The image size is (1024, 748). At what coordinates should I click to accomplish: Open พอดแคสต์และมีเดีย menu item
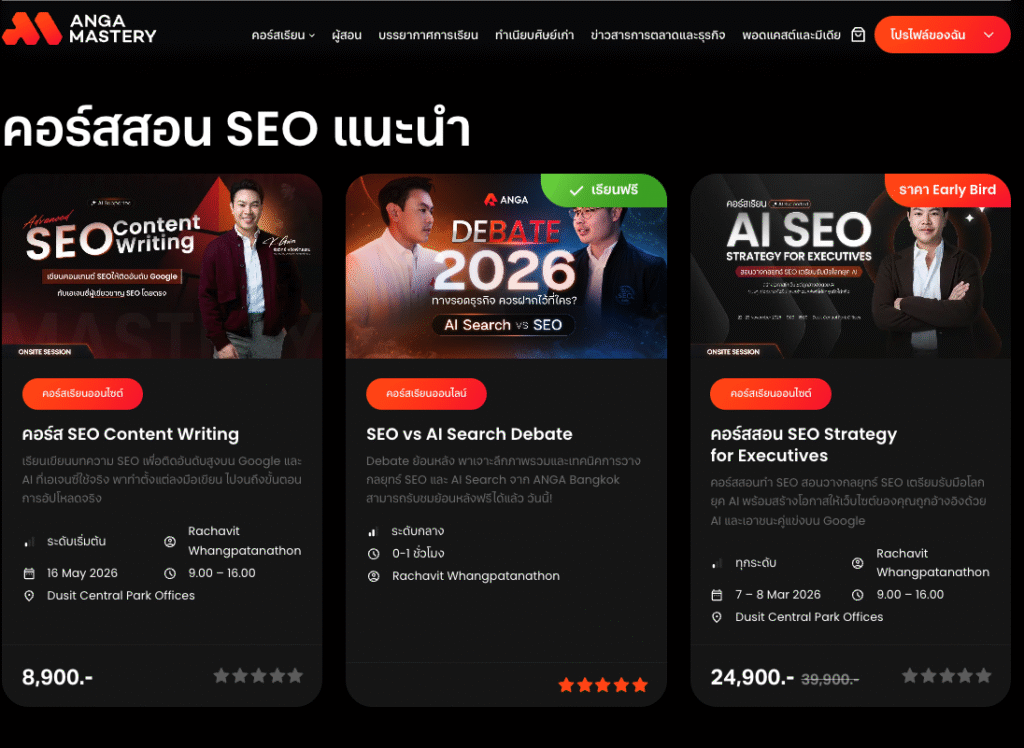click(791, 35)
